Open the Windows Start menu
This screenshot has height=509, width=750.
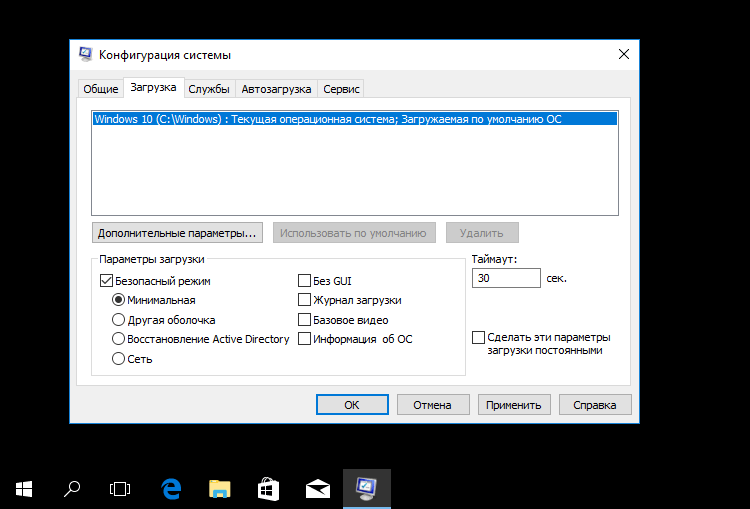point(24,488)
